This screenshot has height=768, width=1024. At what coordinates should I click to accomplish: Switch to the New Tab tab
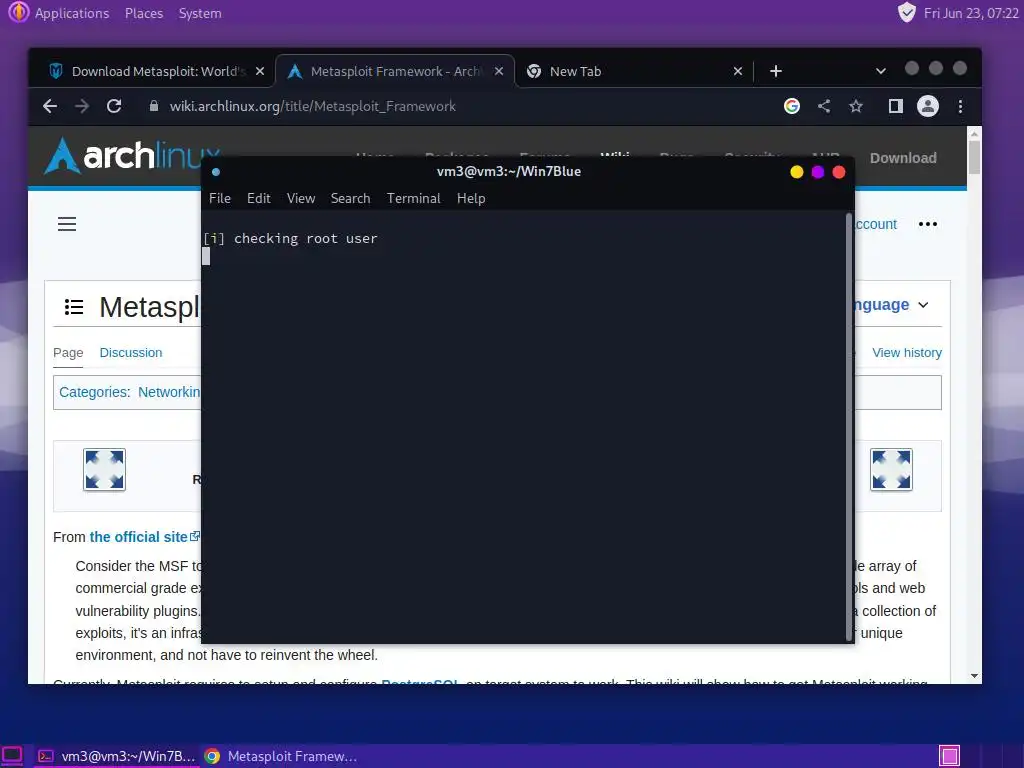click(633, 71)
